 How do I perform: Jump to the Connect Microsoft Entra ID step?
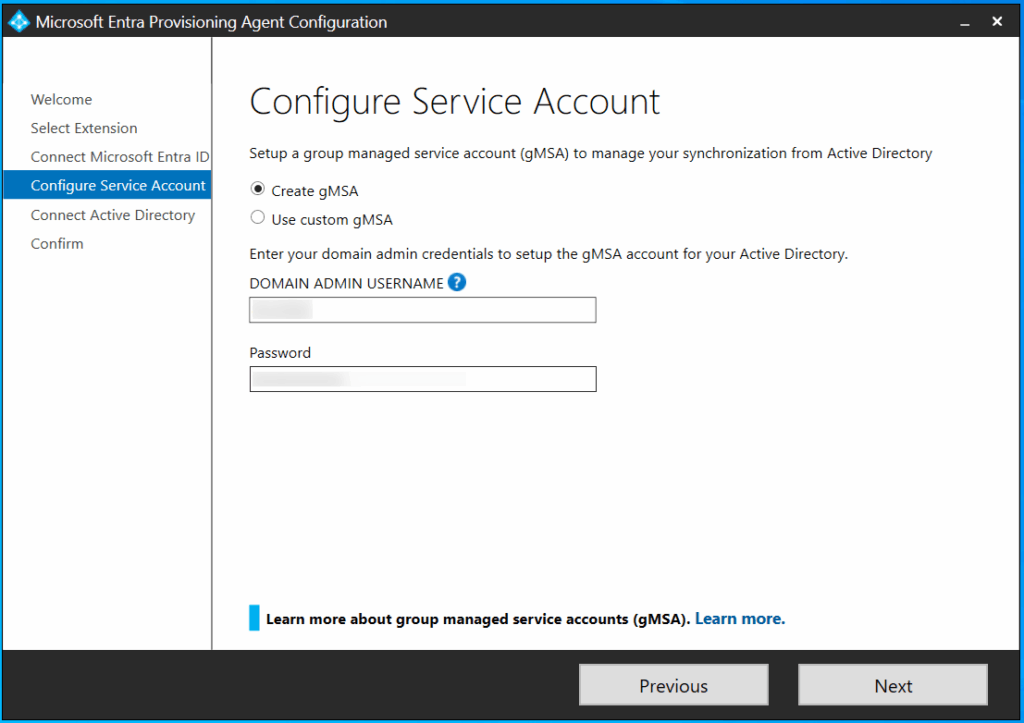pyautogui.click(x=119, y=157)
